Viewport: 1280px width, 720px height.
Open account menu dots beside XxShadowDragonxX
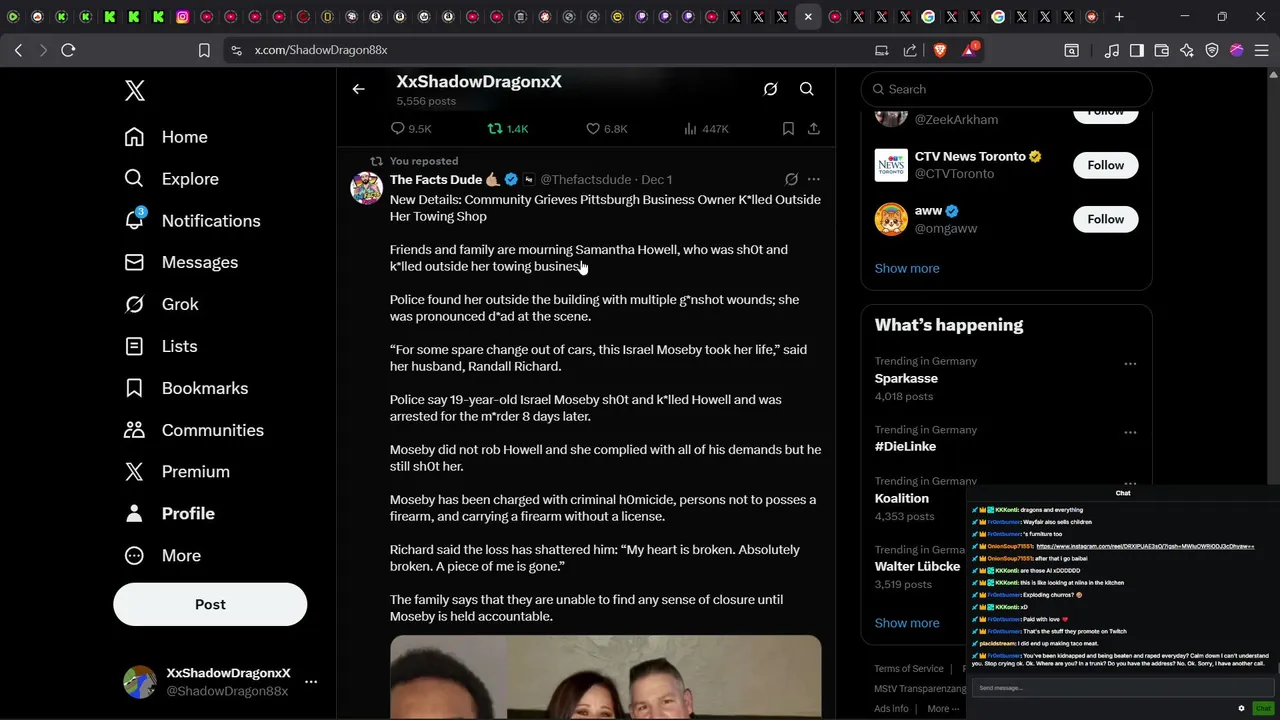(311, 682)
